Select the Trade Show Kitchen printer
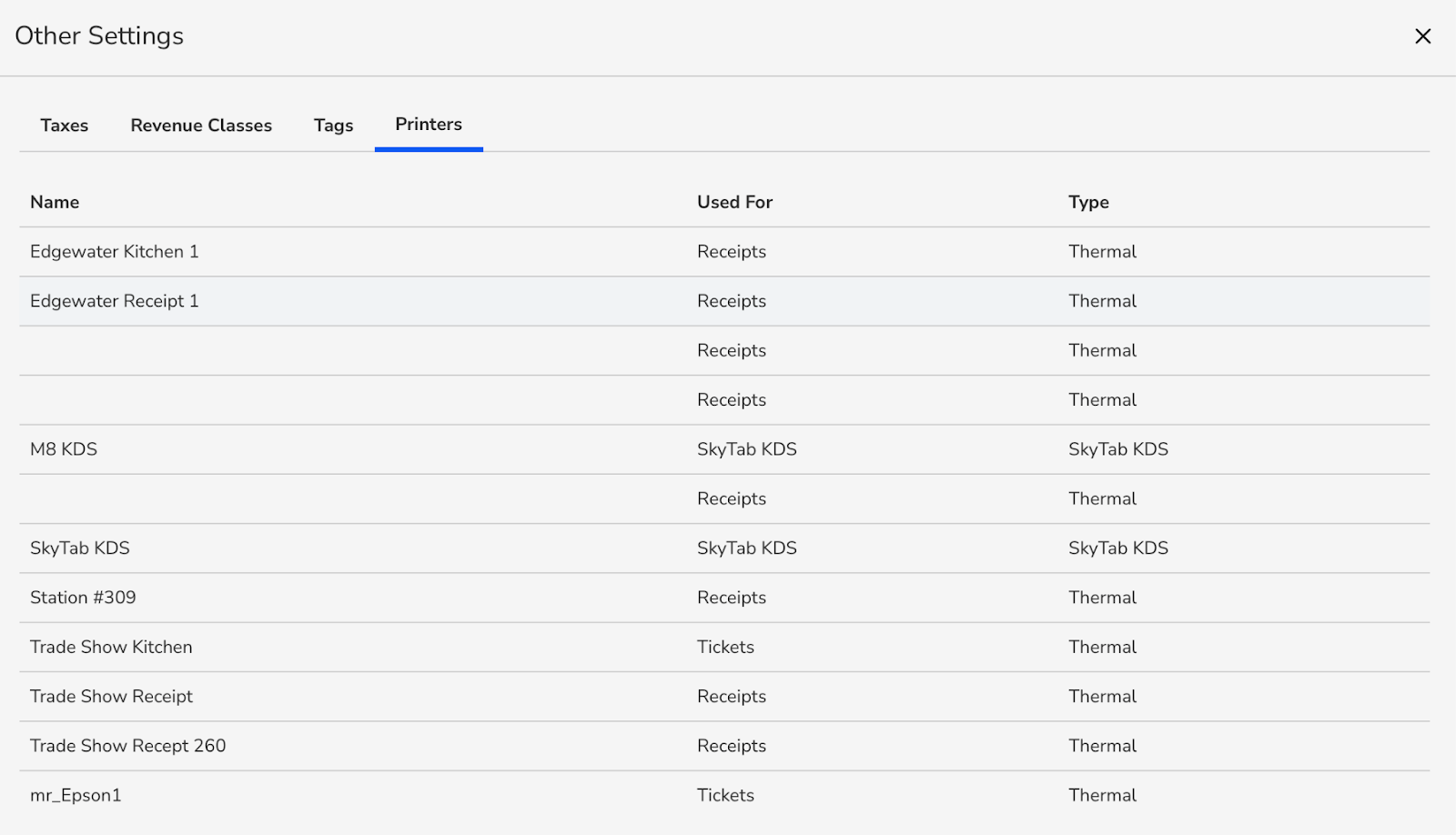This screenshot has width=1456, height=835. coord(111,647)
